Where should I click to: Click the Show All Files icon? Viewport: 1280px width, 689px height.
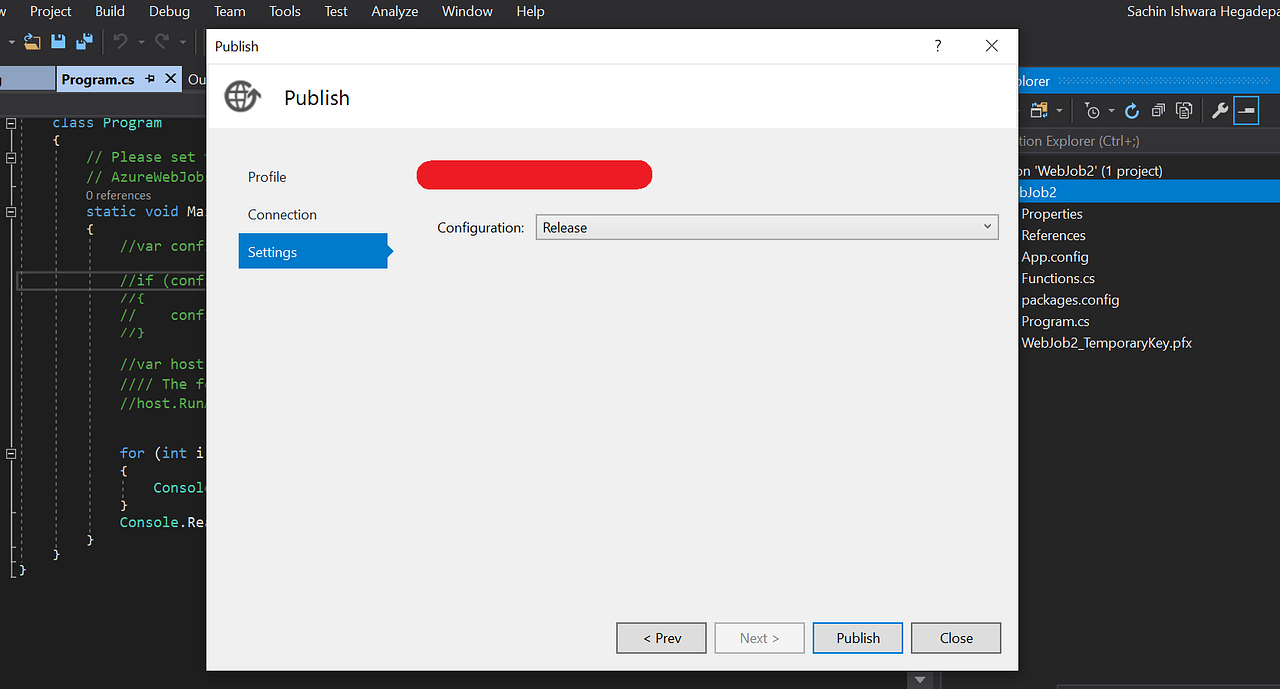pyautogui.click(x=1184, y=111)
